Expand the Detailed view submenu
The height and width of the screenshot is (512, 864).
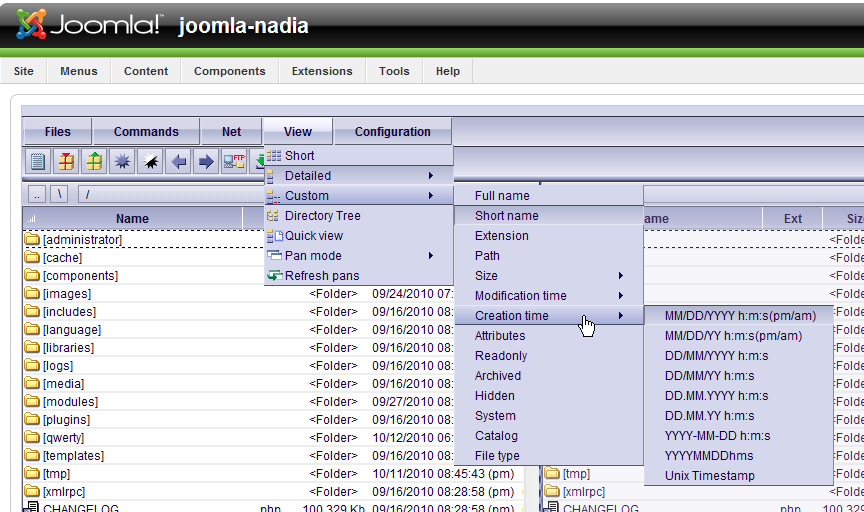click(x=359, y=175)
